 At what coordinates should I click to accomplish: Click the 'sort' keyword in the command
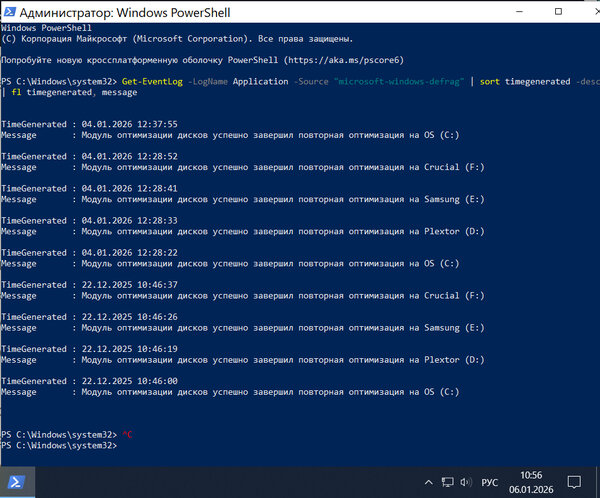490,82
